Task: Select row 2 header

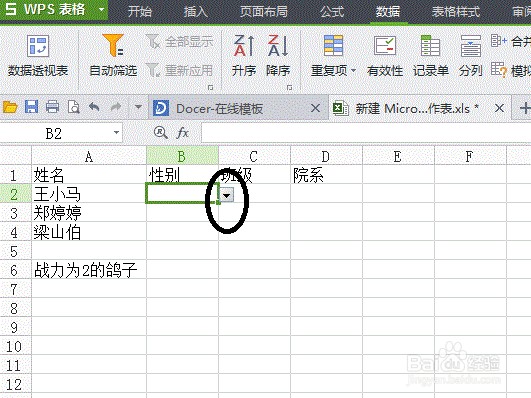Action: [x=16, y=194]
